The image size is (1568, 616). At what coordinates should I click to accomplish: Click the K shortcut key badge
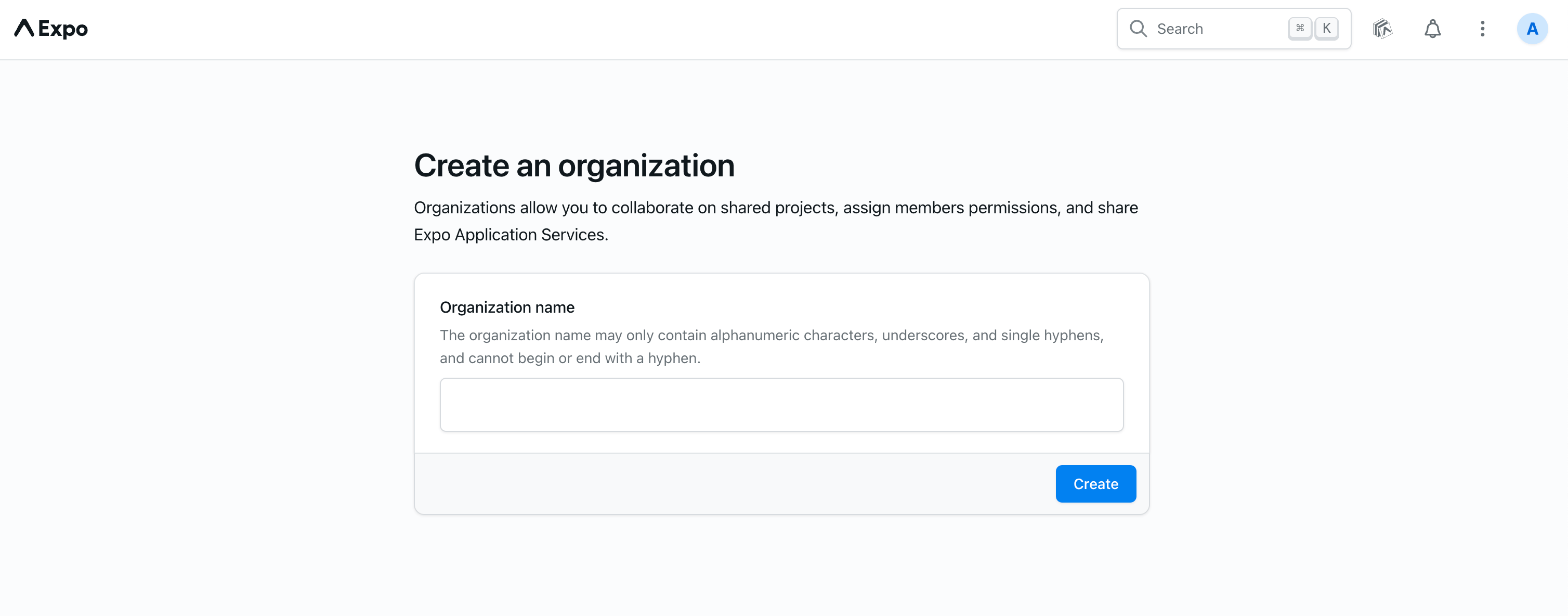1327,28
